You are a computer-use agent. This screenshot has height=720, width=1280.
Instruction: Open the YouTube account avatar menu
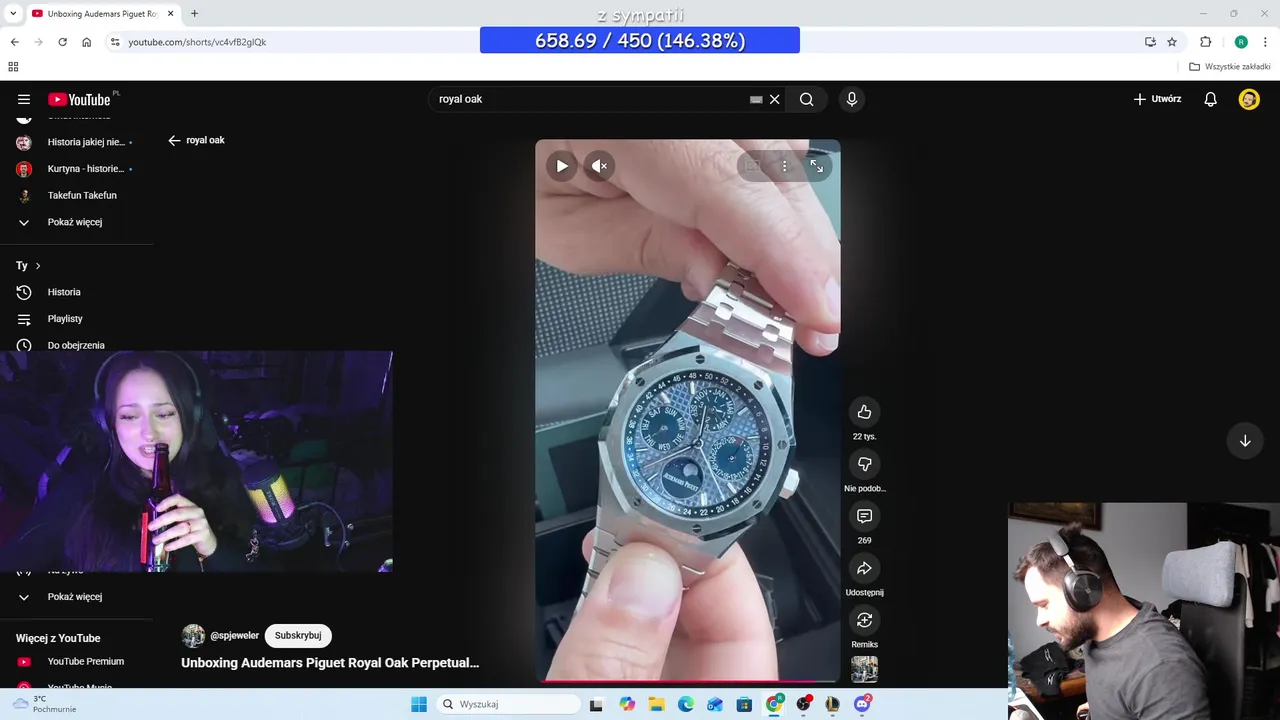click(x=1249, y=99)
